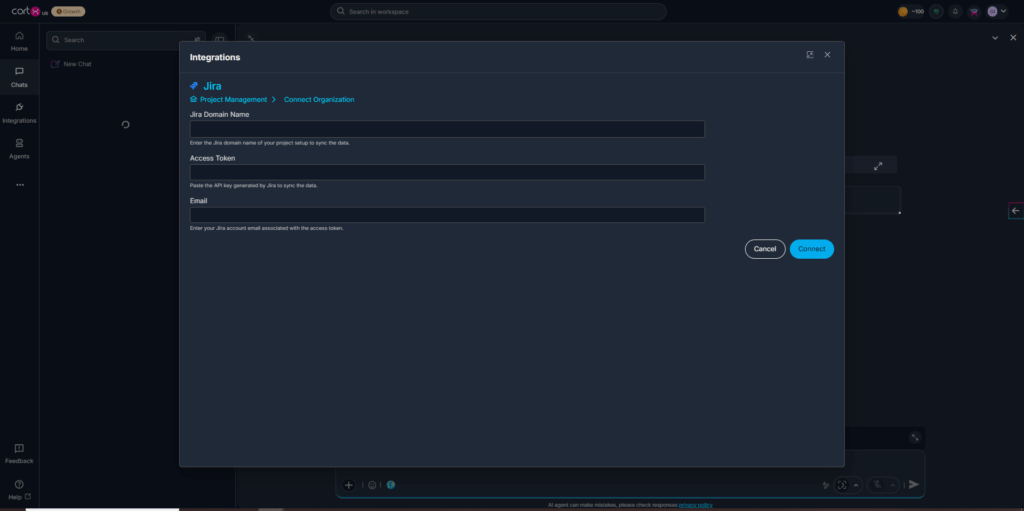1024x511 pixels.
Task: Add attachment with plus button
Action: pyautogui.click(x=349, y=485)
